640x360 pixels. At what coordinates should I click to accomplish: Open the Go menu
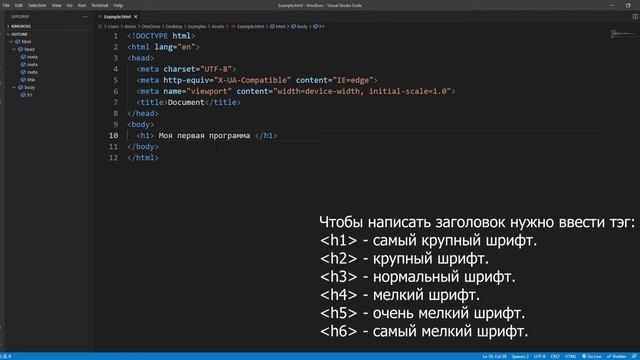click(x=70, y=5)
